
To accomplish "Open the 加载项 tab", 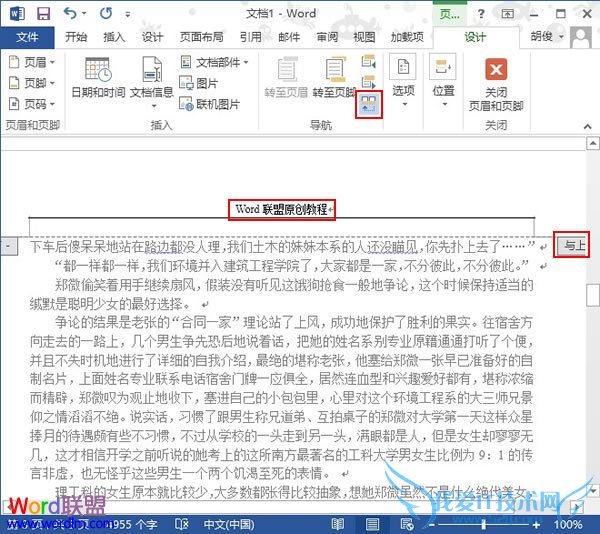I will tap(407, 37).
